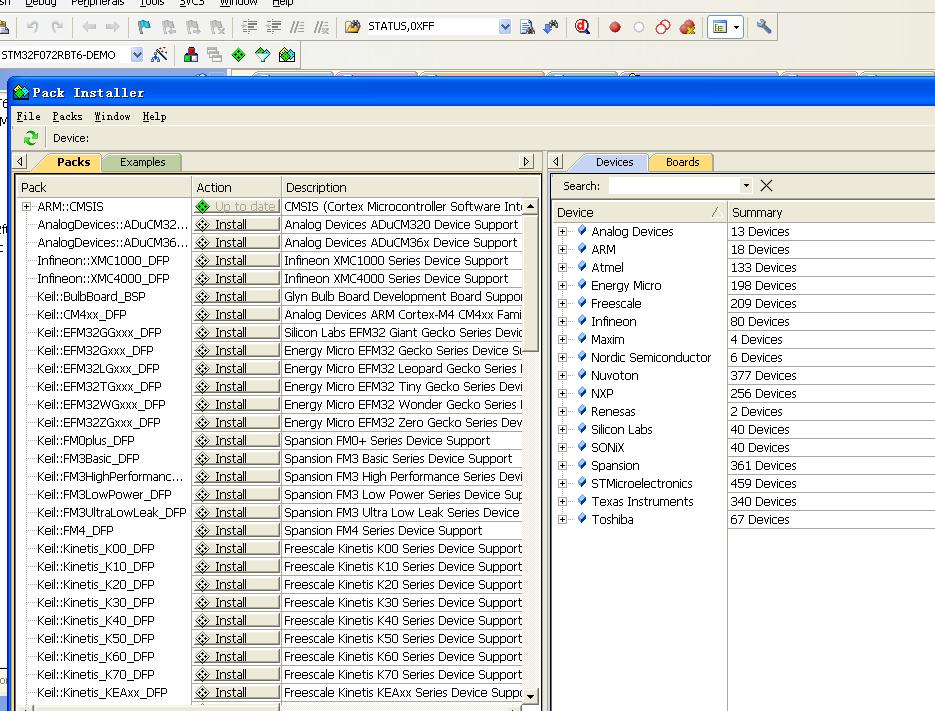Image resolution: width=935 pixels, height=711 pixels.
Task: Select the Devices tab
Action: pos(614,162)
